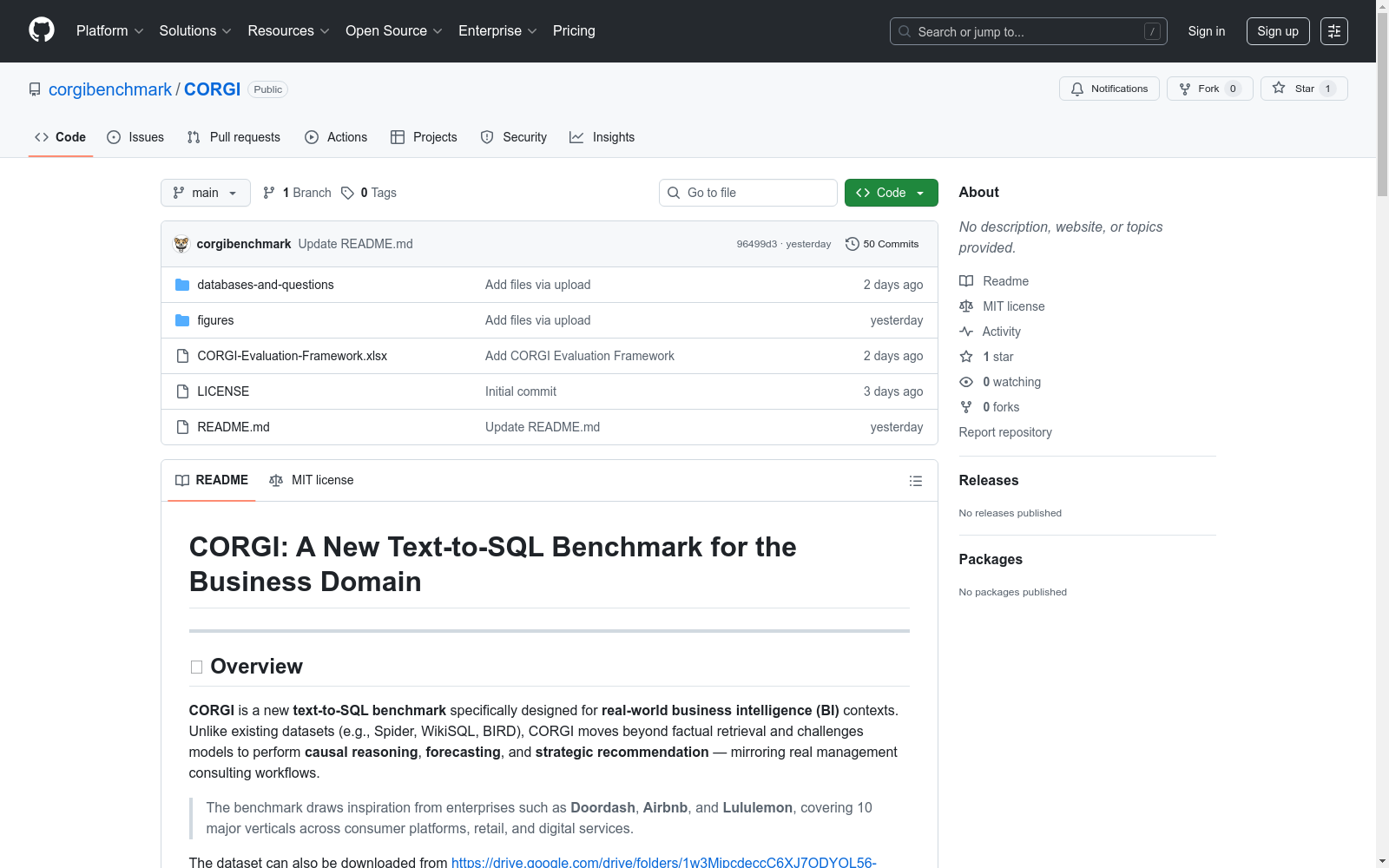Screen dimensions: 1389x868
Task: Open the Actions tab
Action: (336, 137)
